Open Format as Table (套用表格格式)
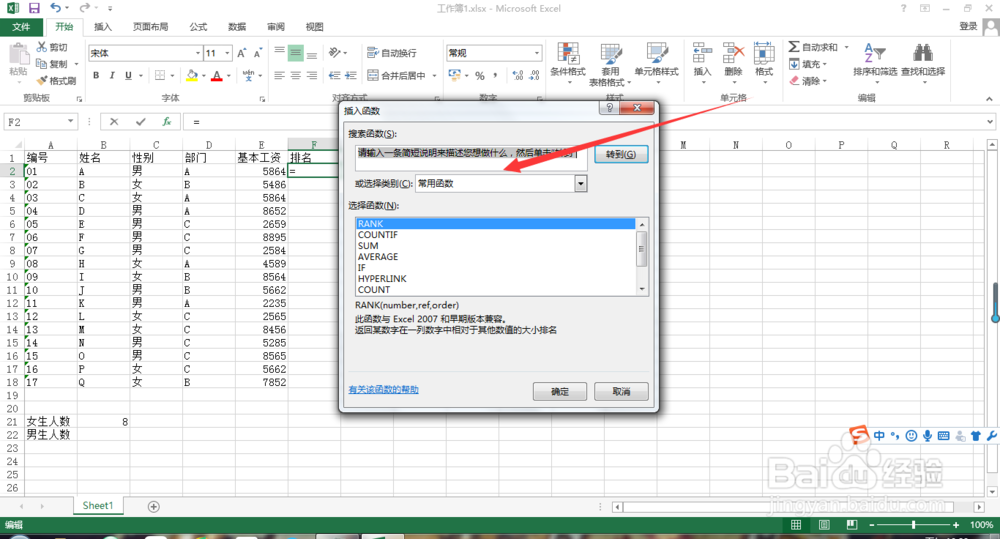The height and width of the screenshot is (539, 1000). (x=610, y=64)
